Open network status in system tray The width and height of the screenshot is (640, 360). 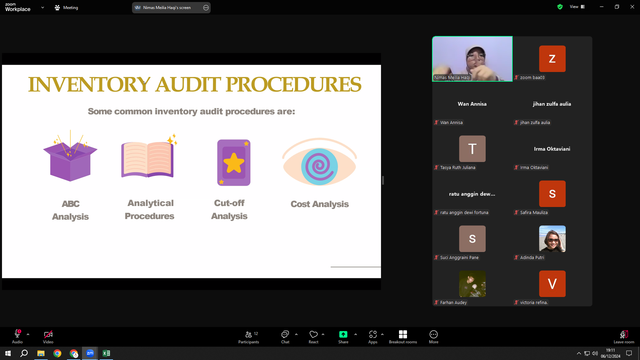click(587, 353)
